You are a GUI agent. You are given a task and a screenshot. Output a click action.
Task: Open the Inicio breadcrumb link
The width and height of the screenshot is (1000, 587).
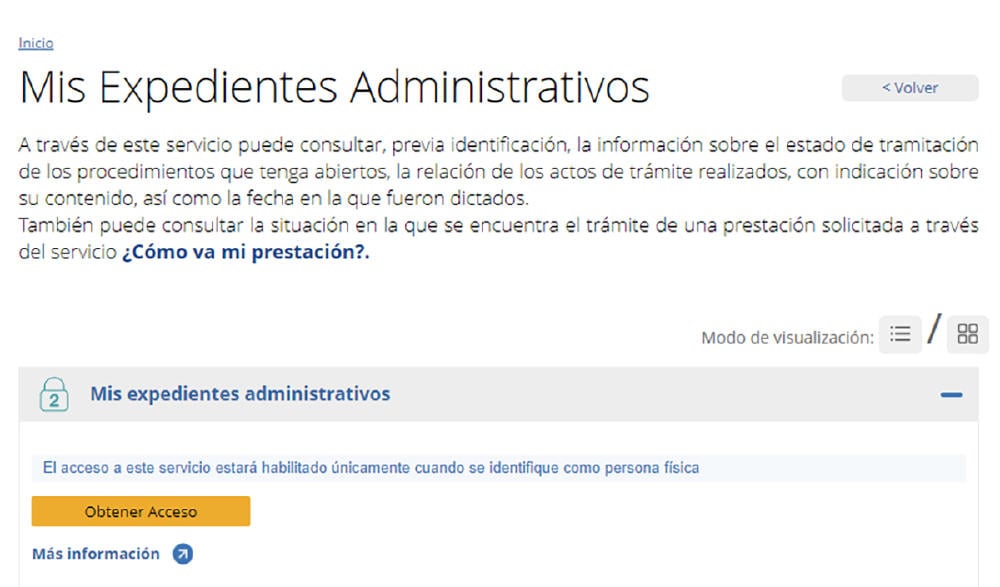click(x=36, y=43)
